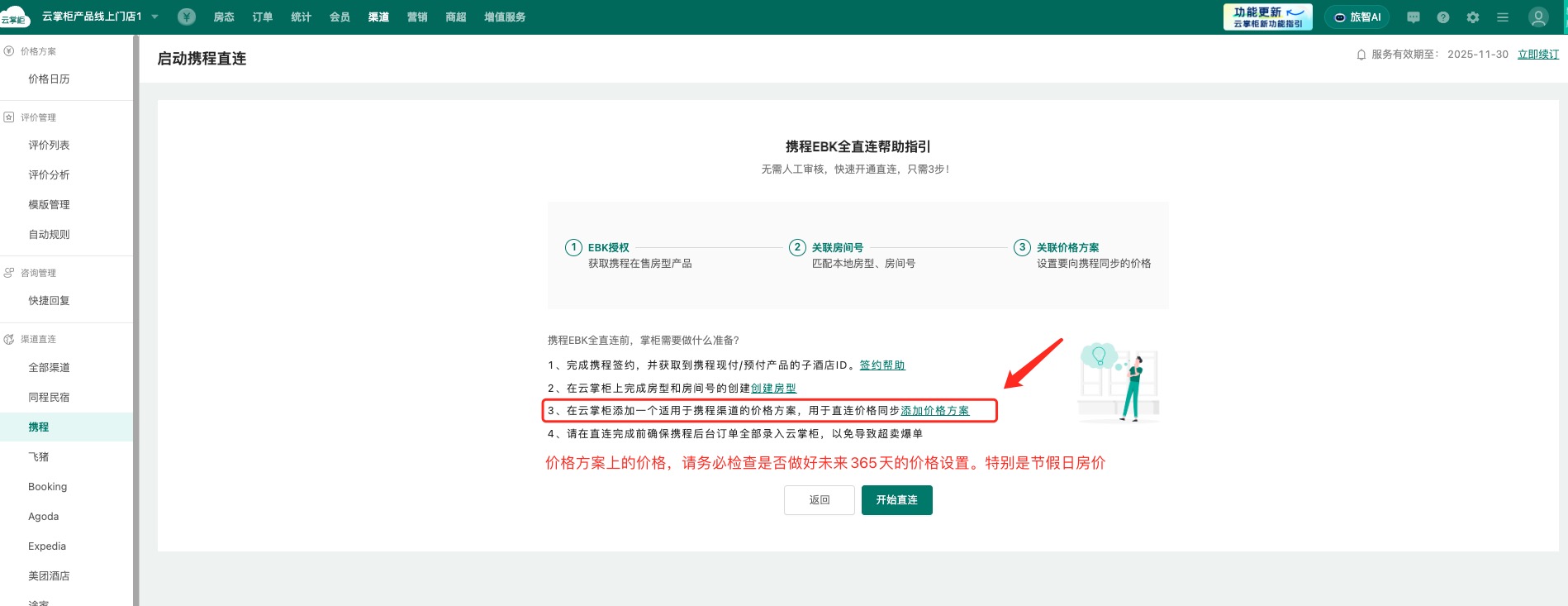Open 模版管理 in the sidebar

tap(49, 205)
